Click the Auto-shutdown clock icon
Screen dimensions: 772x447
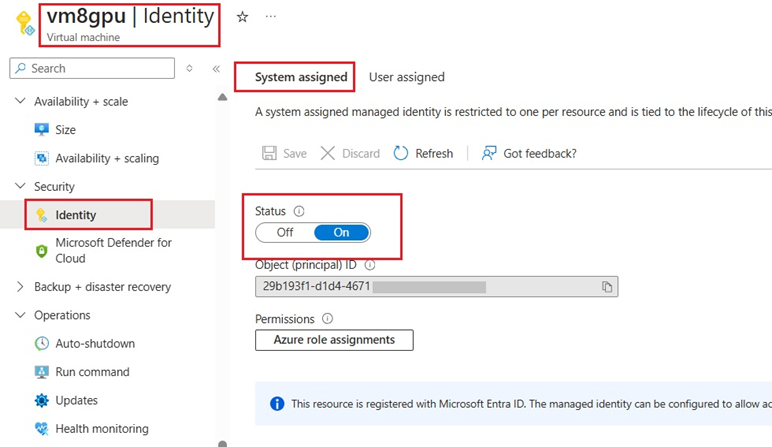coord(42,344)
